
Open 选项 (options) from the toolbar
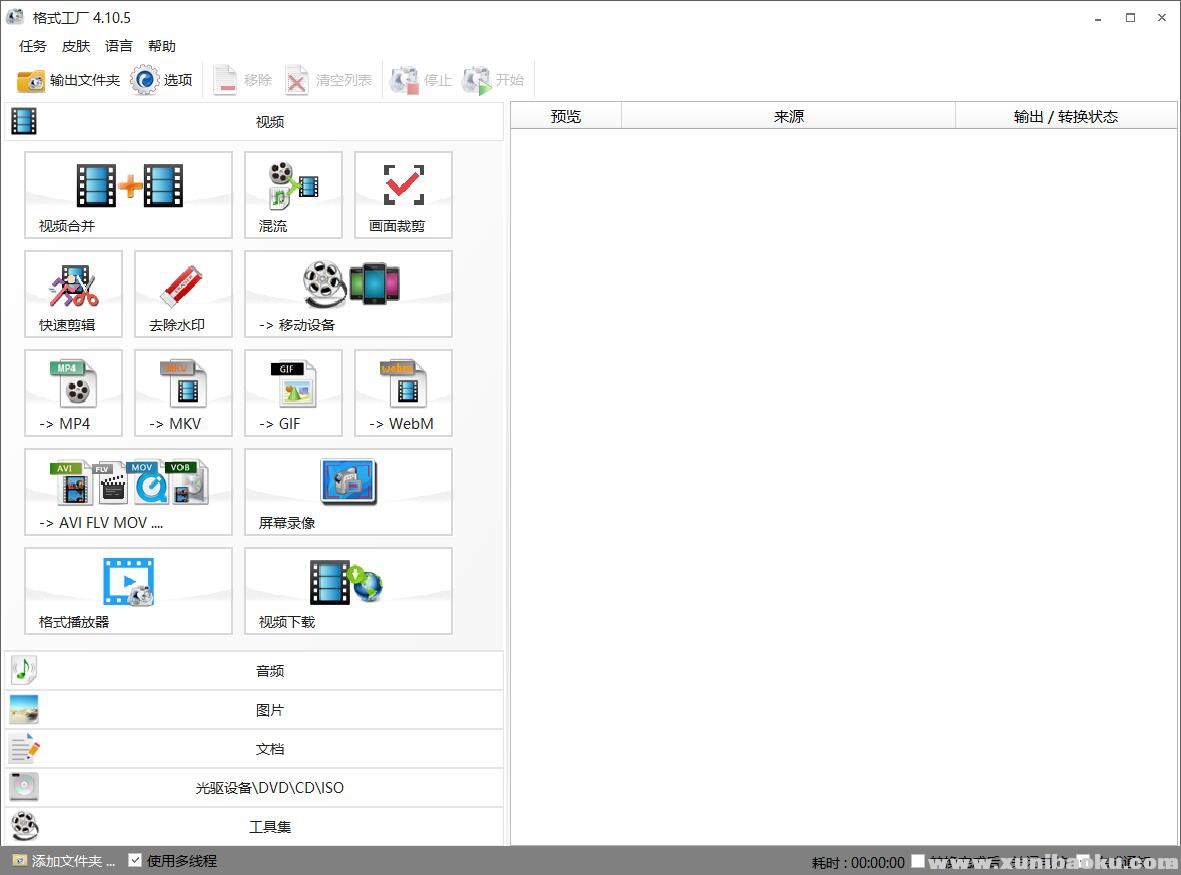coord(162,80)
